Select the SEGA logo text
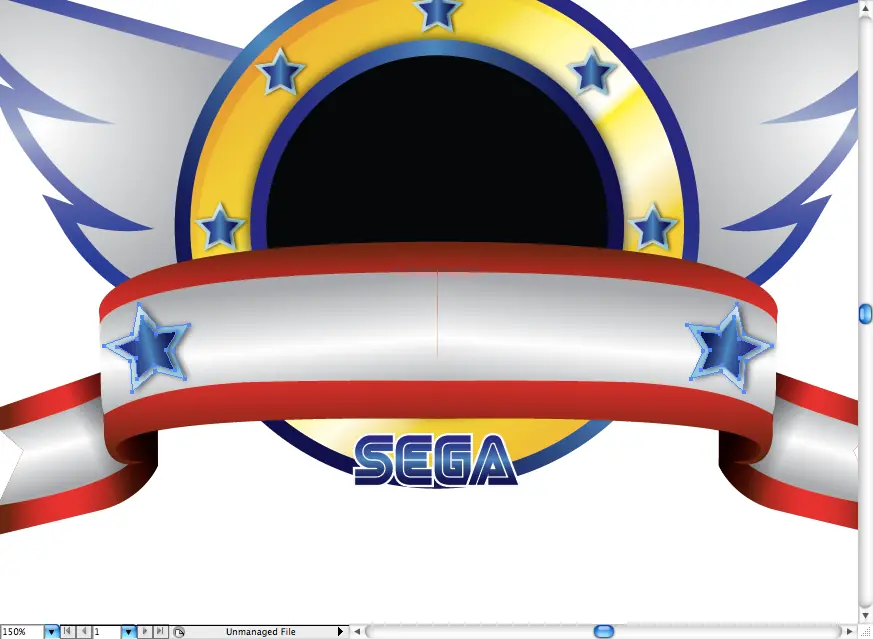 coord(436,460)
